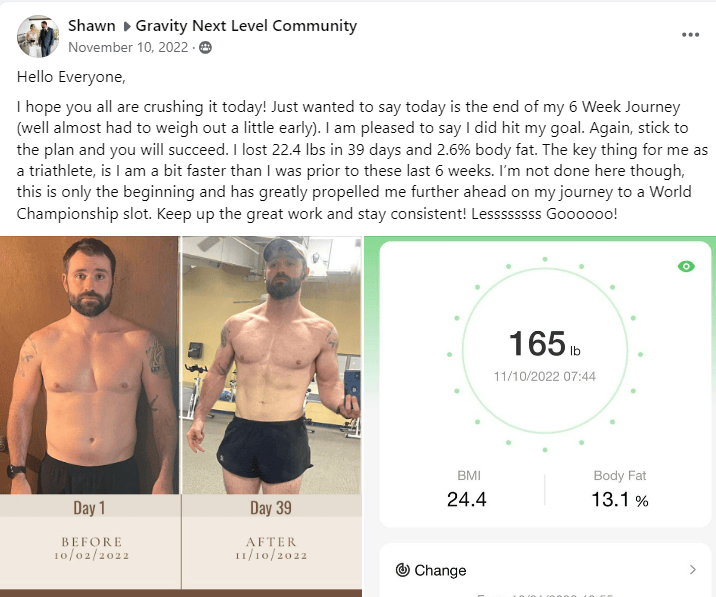The image size is (716, 597).
Task: Select the BMI 24.4 value
Action: pyautogui.click(x=466, y=499)
